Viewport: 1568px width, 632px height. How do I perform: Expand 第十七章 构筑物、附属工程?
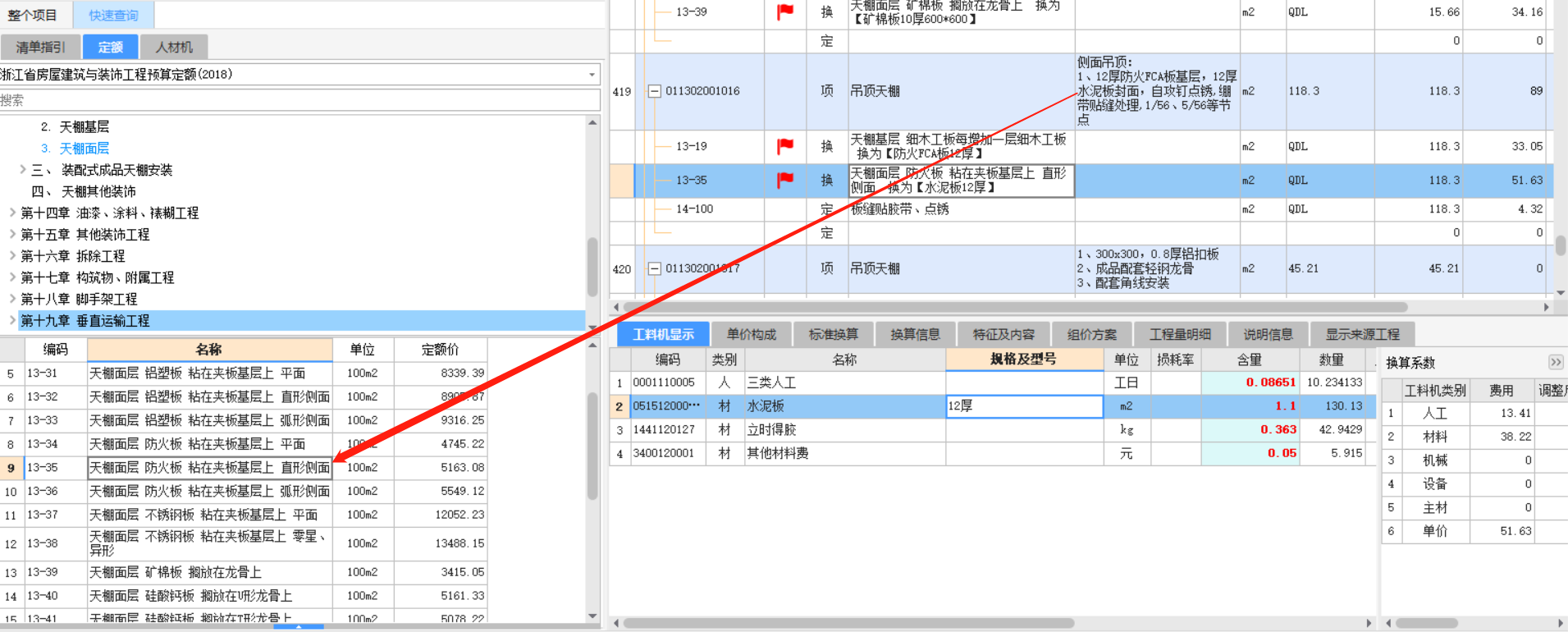click(12, 277)
